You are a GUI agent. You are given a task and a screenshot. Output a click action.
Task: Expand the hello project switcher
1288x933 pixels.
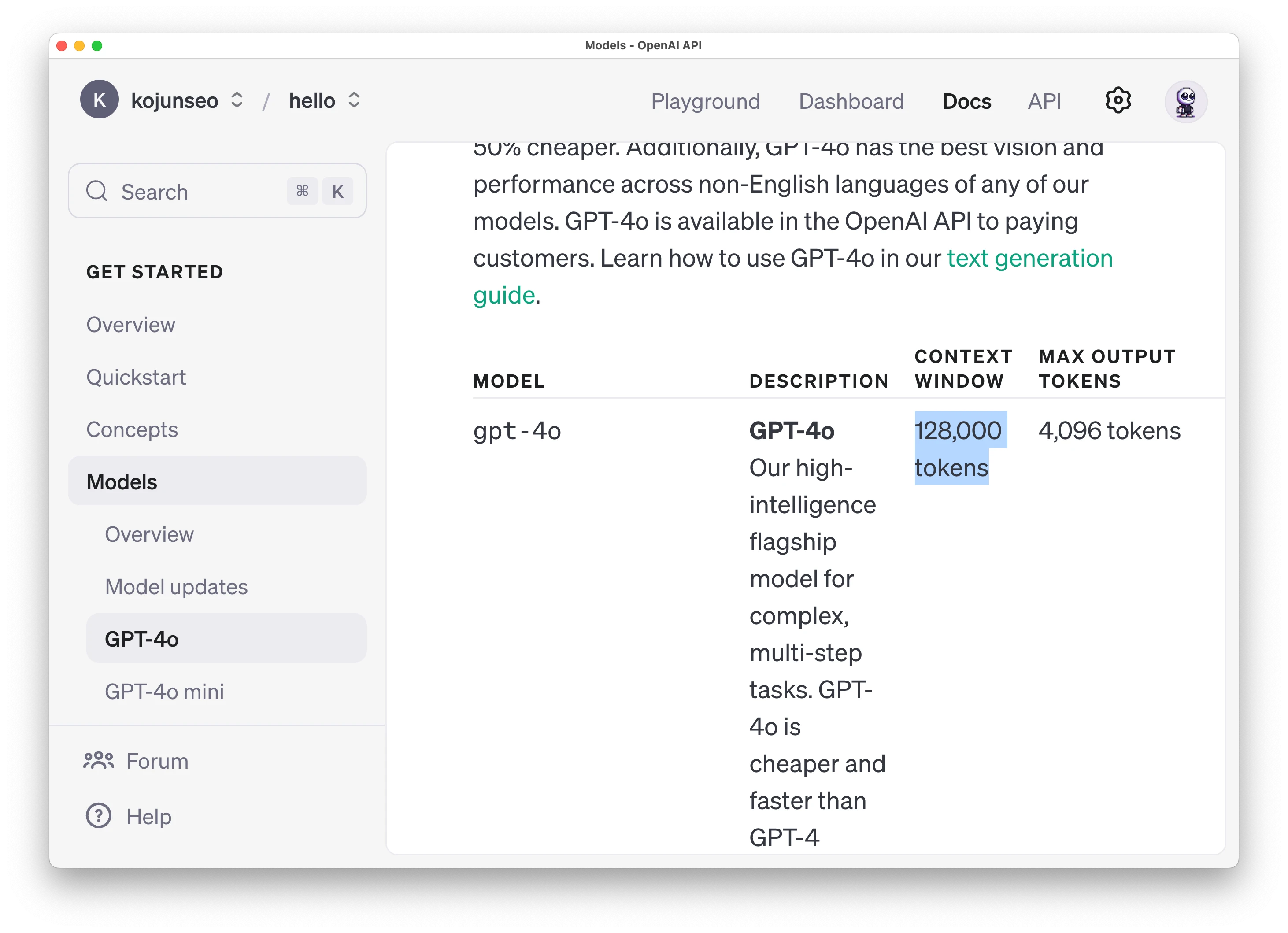tap(354, 100)
